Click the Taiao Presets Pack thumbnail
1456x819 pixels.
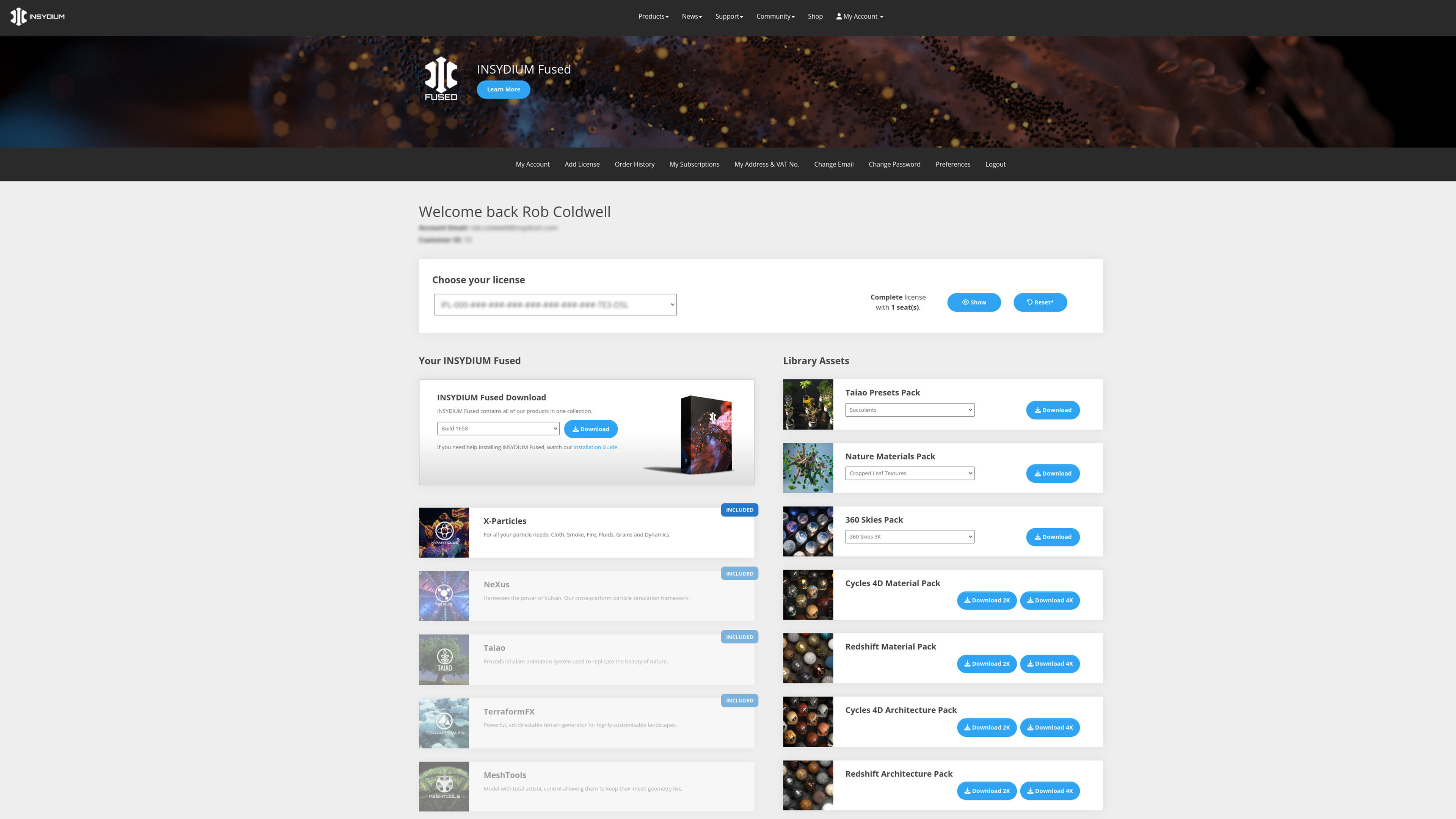pos(808,404)
